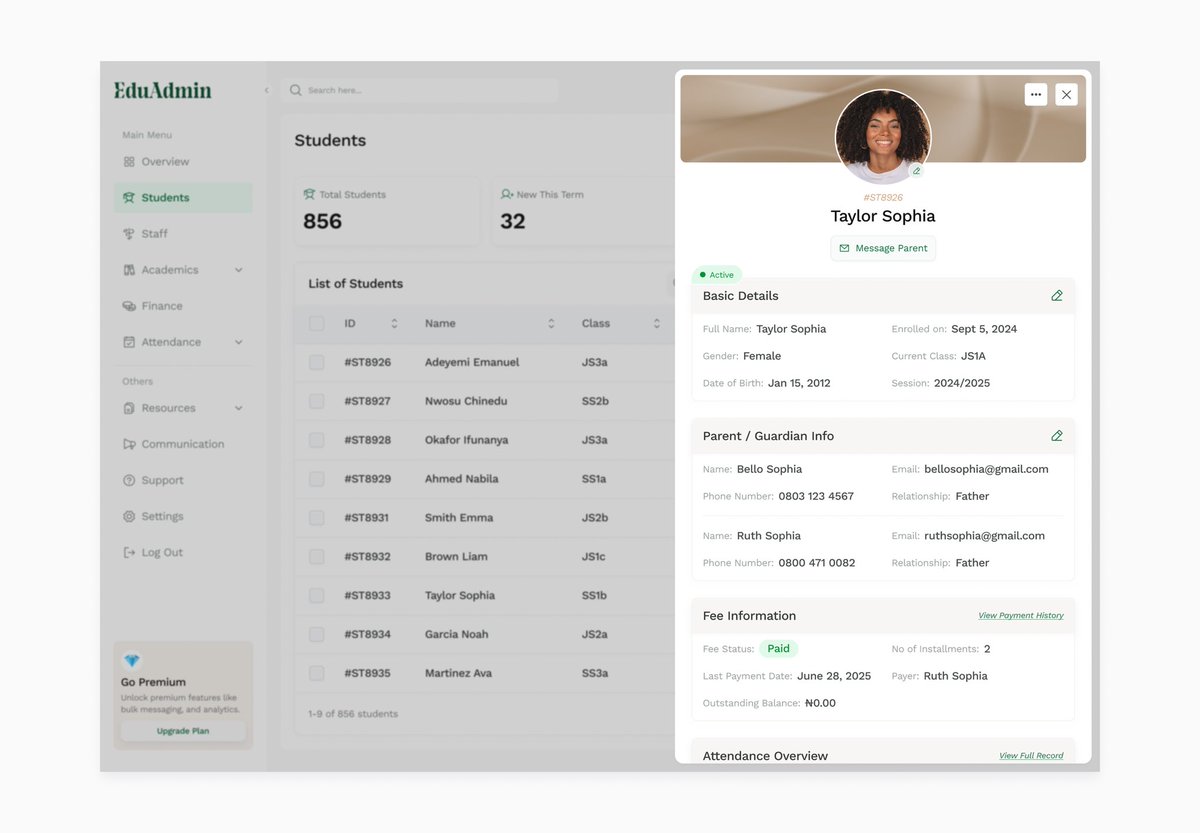Edit the profile photo pencil icon
The height and width of the screenshot is (833, 1200).
[916, 171]
